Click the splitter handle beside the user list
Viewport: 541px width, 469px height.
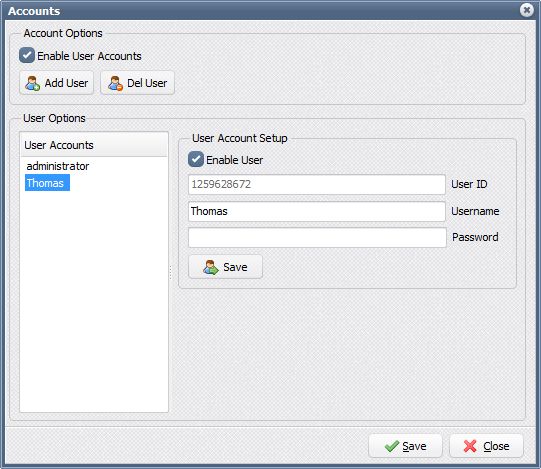click(170, 272)
